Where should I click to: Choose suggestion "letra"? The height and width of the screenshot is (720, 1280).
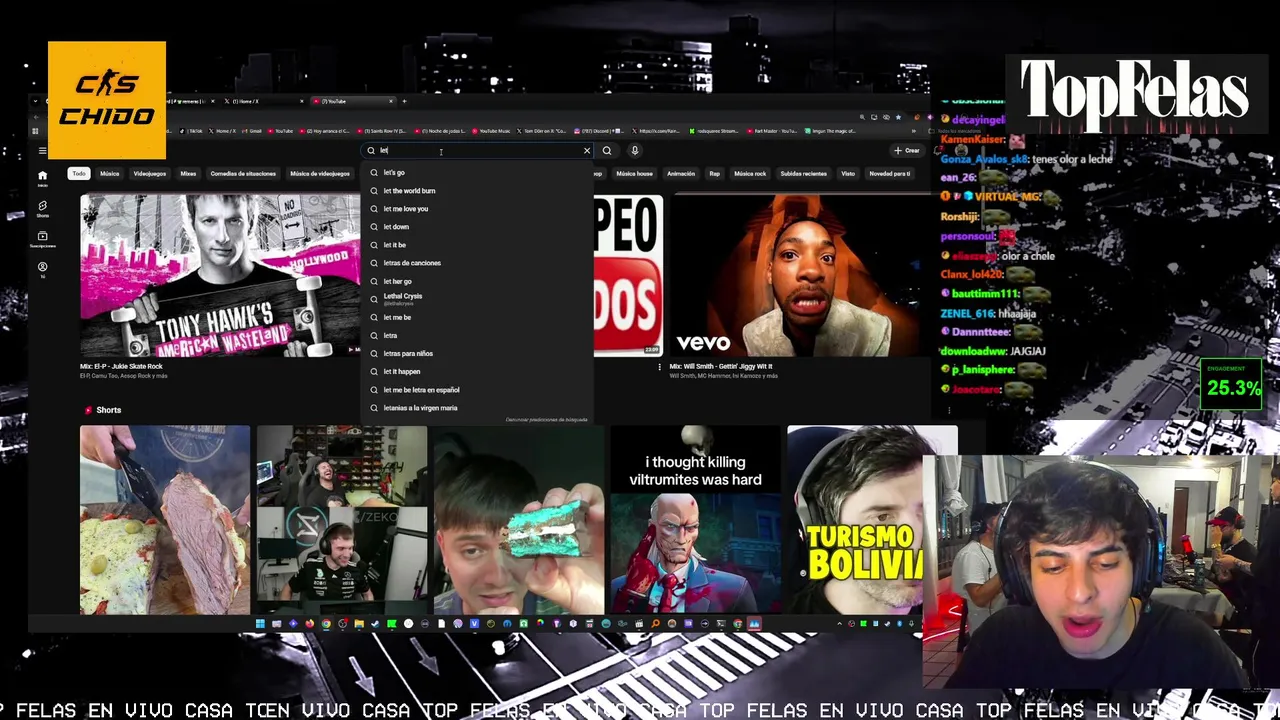[478, 336]
